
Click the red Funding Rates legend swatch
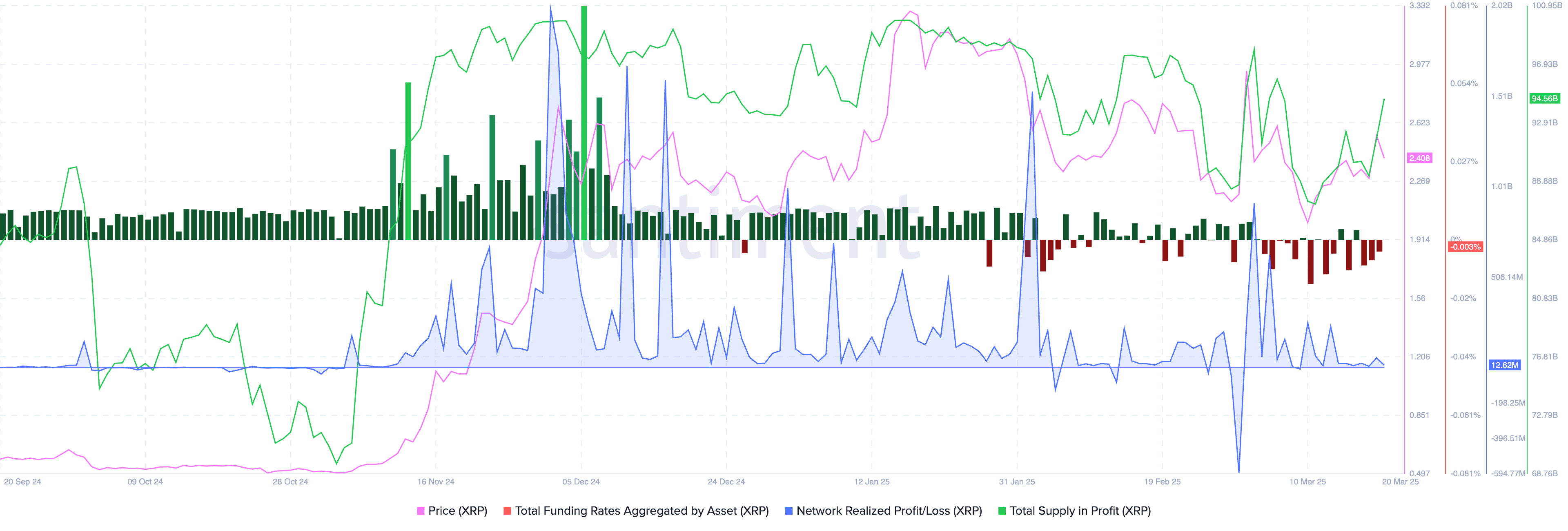coord(507,511)
